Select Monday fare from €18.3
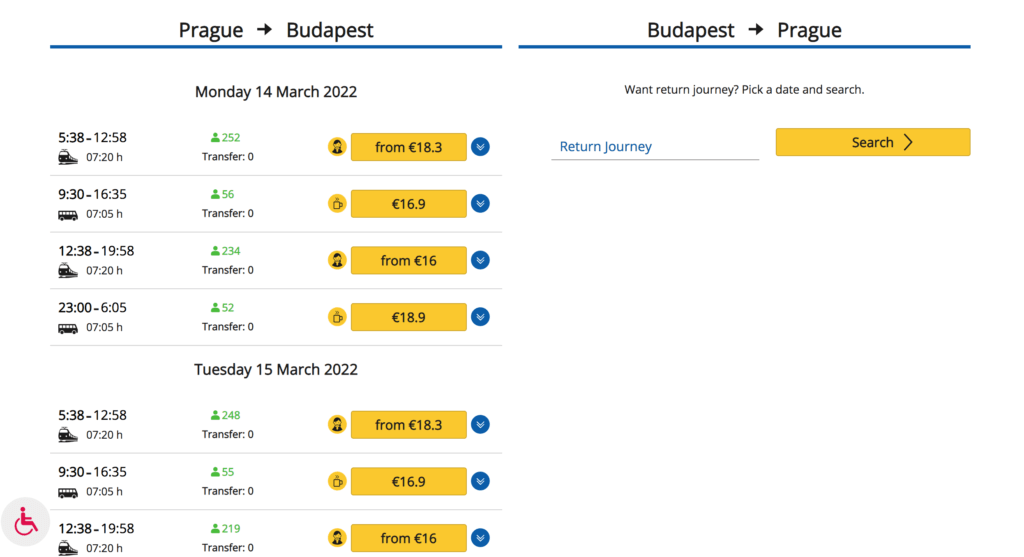This screenshot has width=1024, height=557. coord(408,147)
